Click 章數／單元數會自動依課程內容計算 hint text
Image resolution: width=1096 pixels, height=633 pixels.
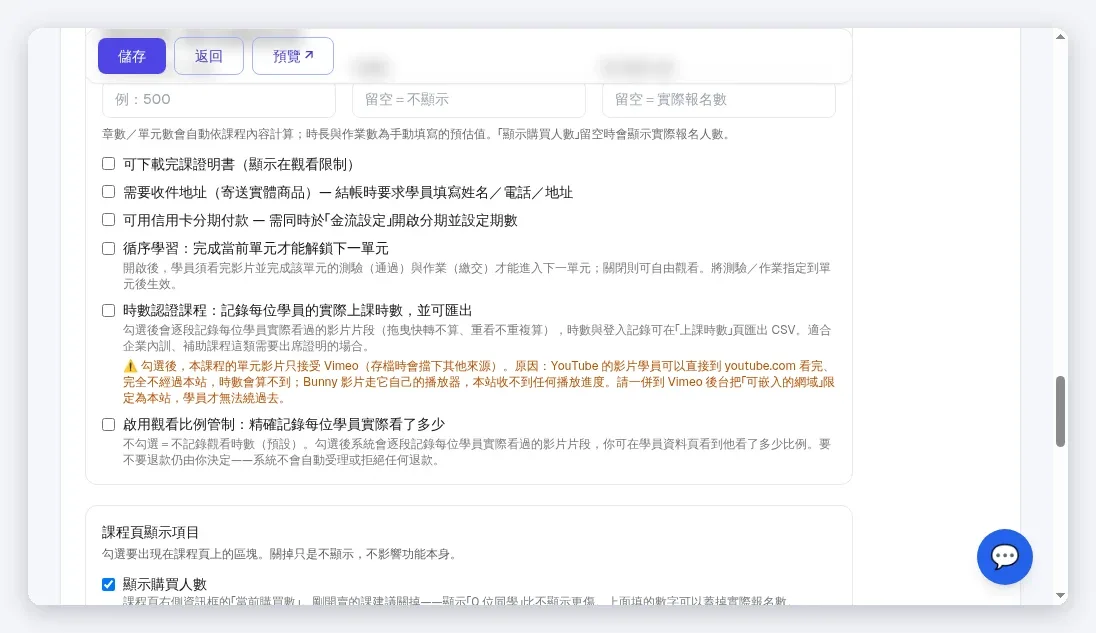click(x=416, y=134)
